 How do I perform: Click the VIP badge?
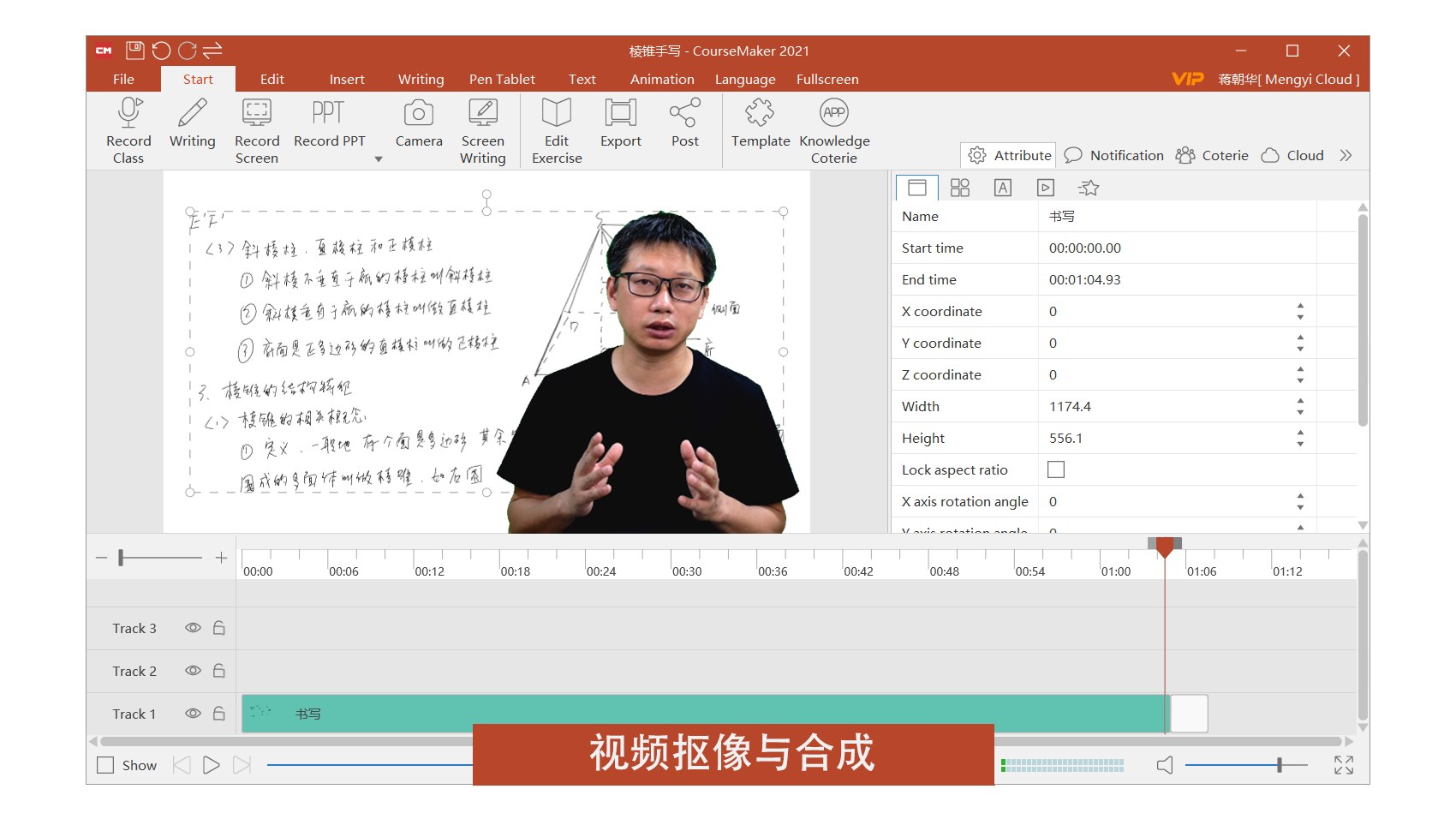(1187, 79)
